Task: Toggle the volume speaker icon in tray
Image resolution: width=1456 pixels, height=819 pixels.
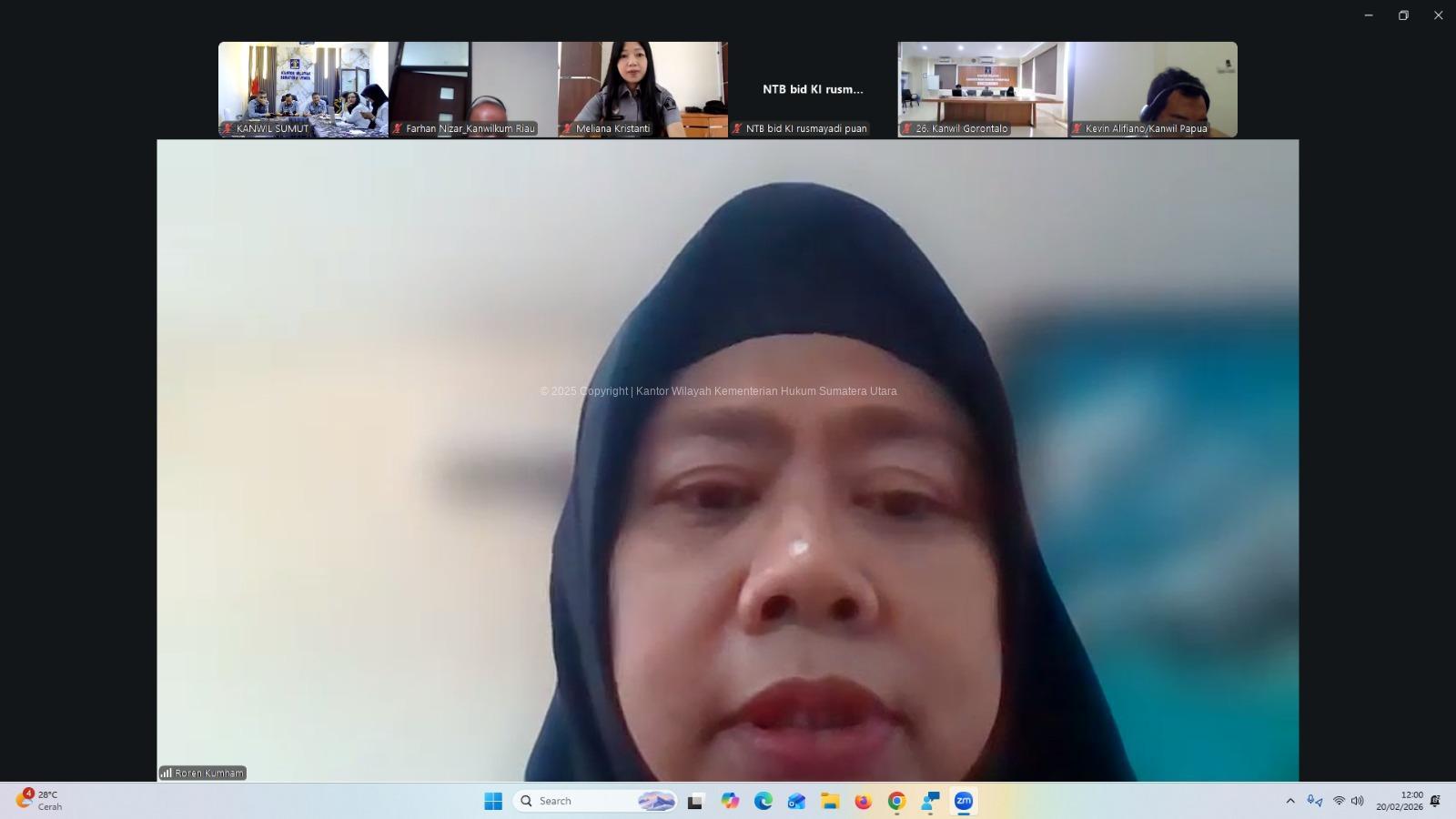Action: (1357, 801)
